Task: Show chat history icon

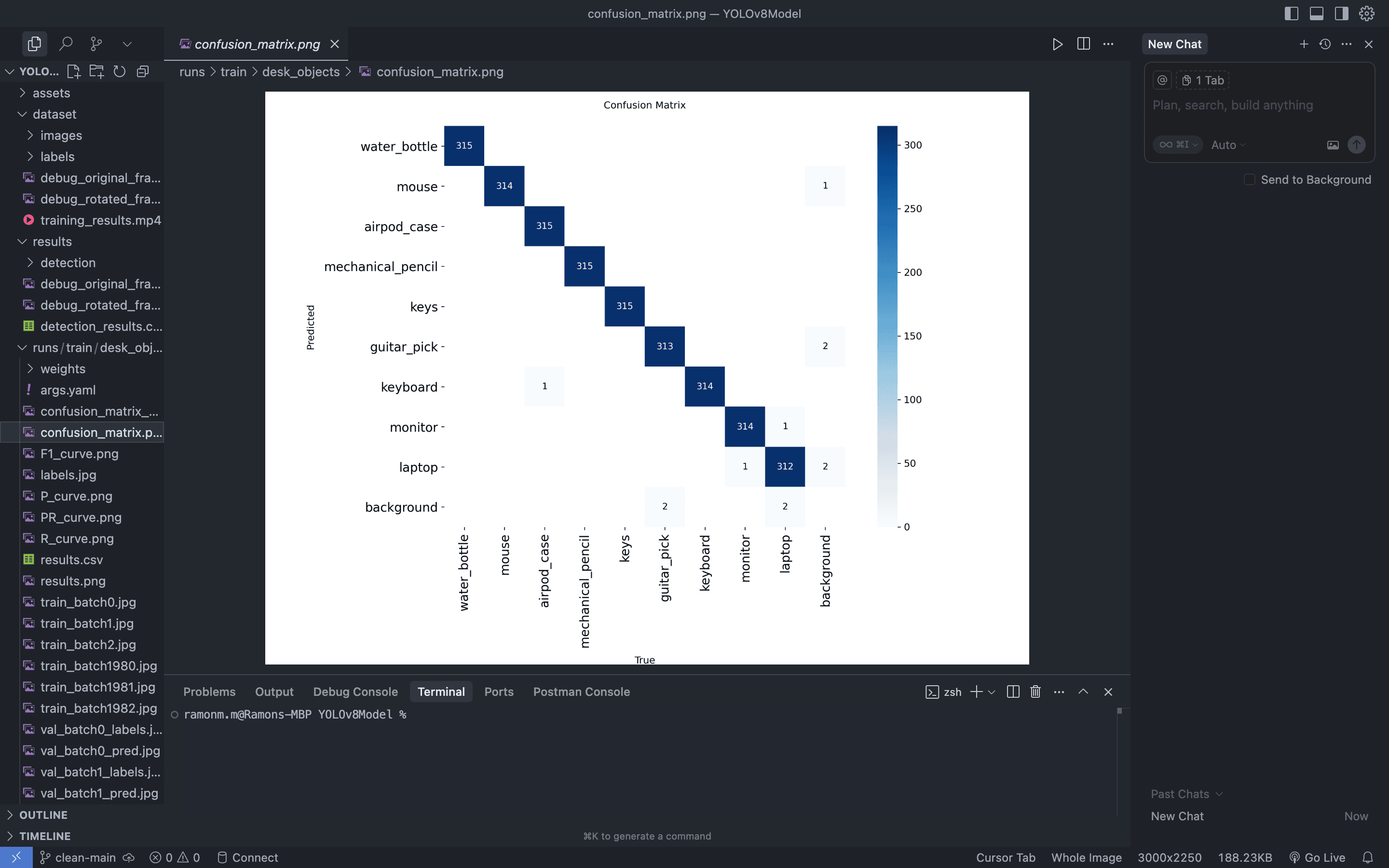Action: tap(1325, 44)
